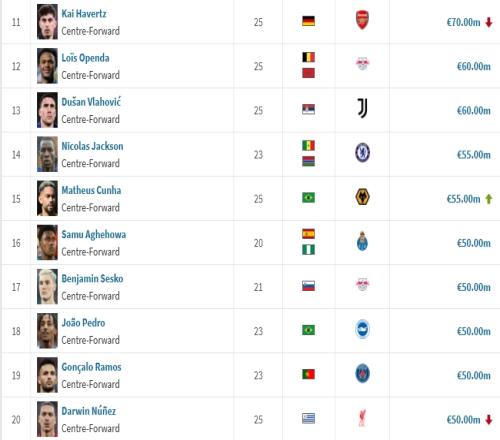Image resolution: width=500 pixels, height=440 pixels.
Task: Open Kai Havertz player profile link
Action: pyautogui.click(x=84, y=14)
